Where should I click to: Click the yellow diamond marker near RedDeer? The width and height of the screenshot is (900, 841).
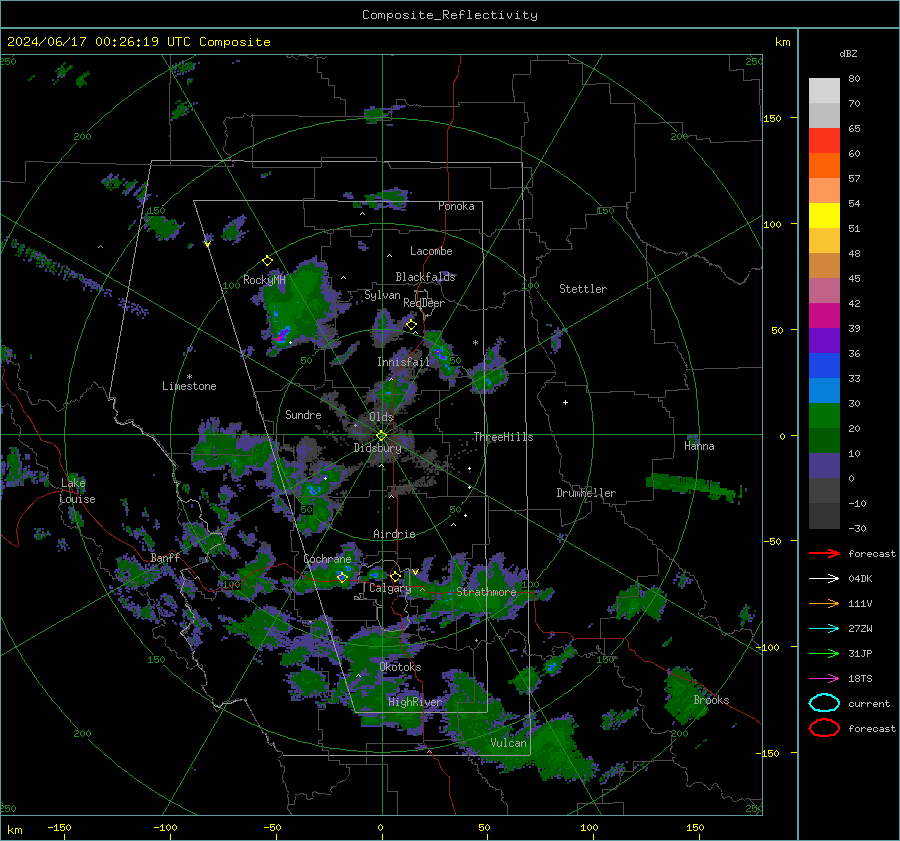click(411, 325)
